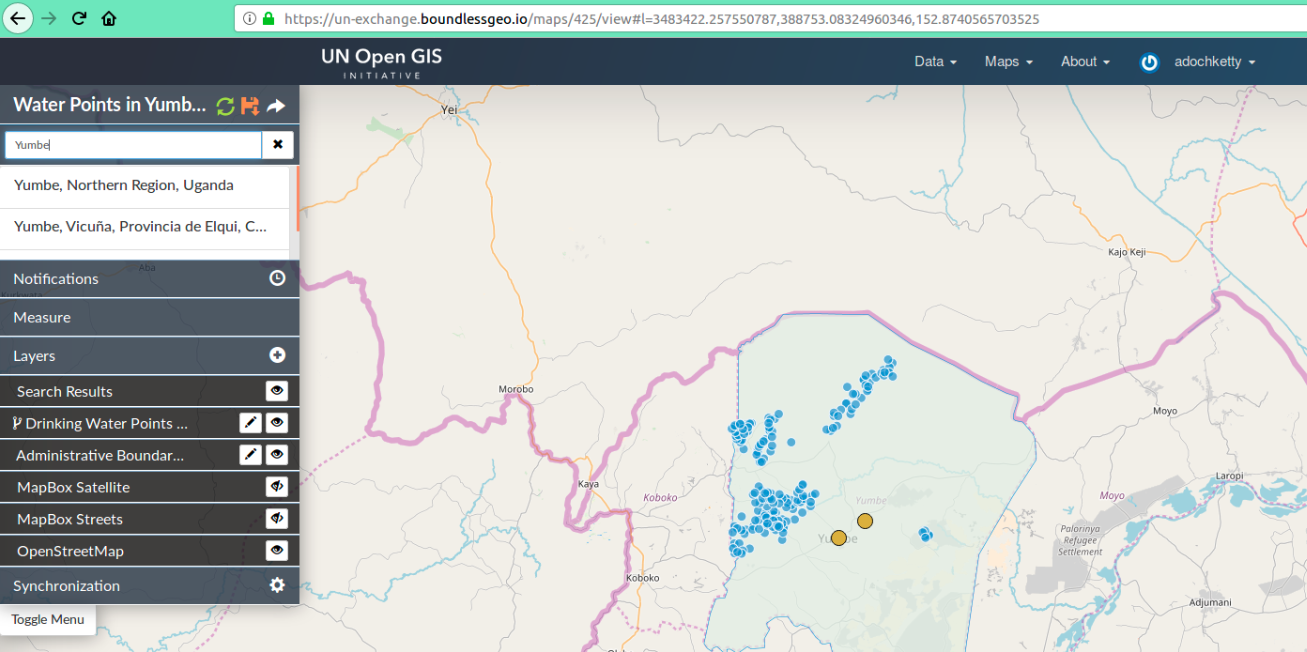Hide the OpenStreetMap layer
Screen dimensions: 1307x652
[x=277, y=551]
